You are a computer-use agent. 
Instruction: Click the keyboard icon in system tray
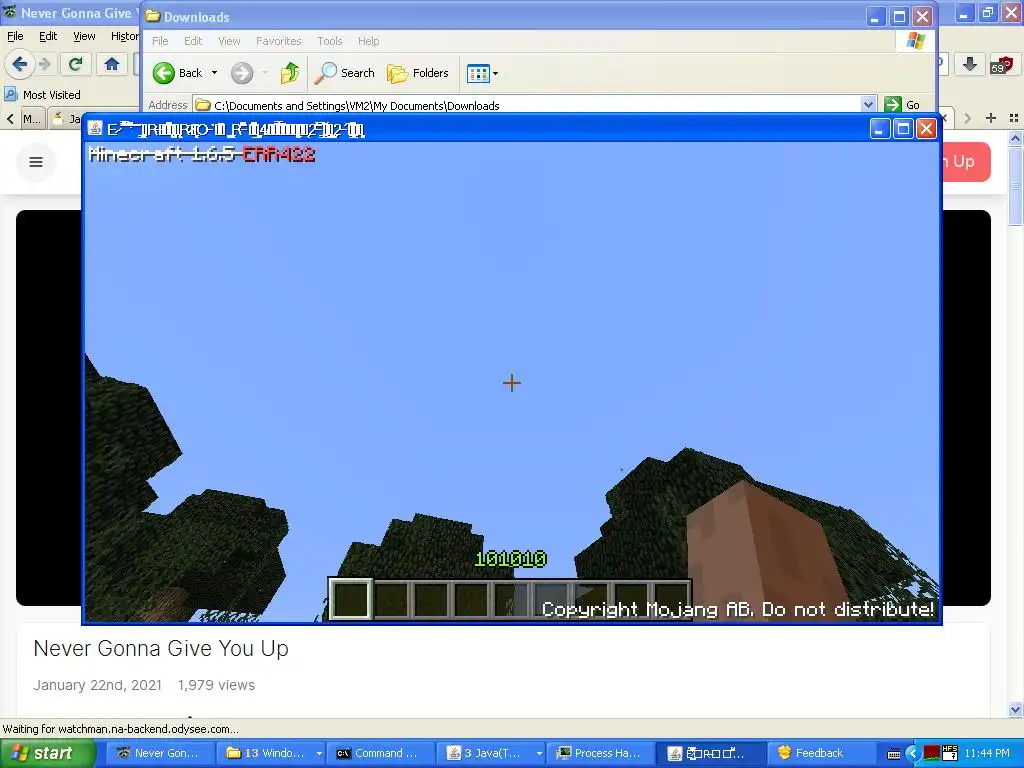click(x=894, y=754)
